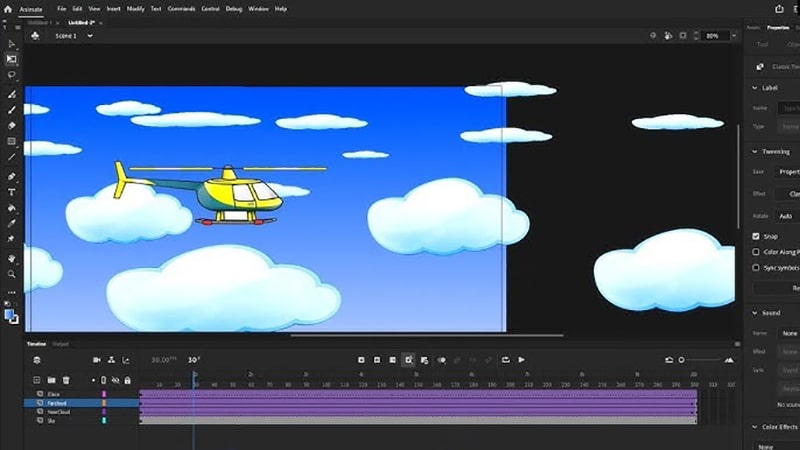Hide all layers eye icon
The image size is (800, 450).
116,380
